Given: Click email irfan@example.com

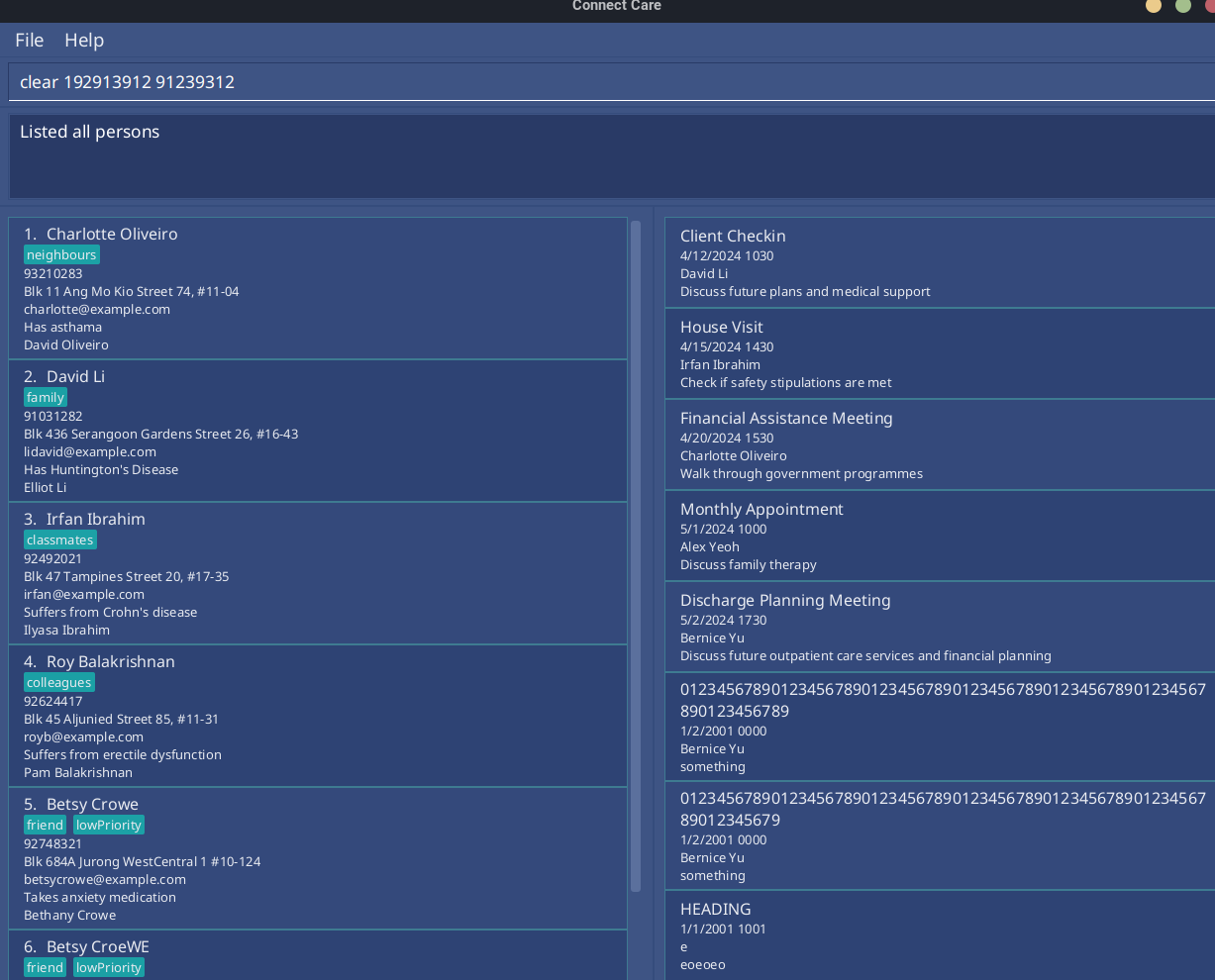Looking at the screenshot, I should pos(84,594).
